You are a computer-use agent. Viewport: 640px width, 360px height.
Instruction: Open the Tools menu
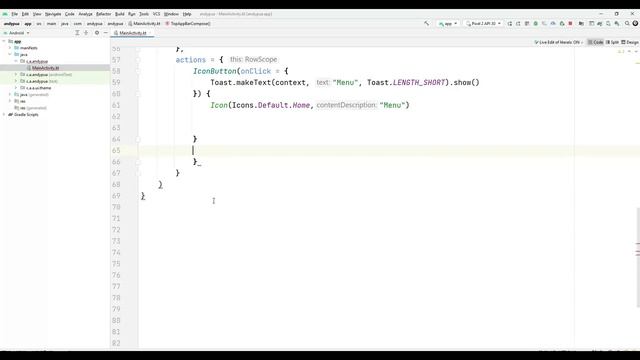tap(144, 14)
